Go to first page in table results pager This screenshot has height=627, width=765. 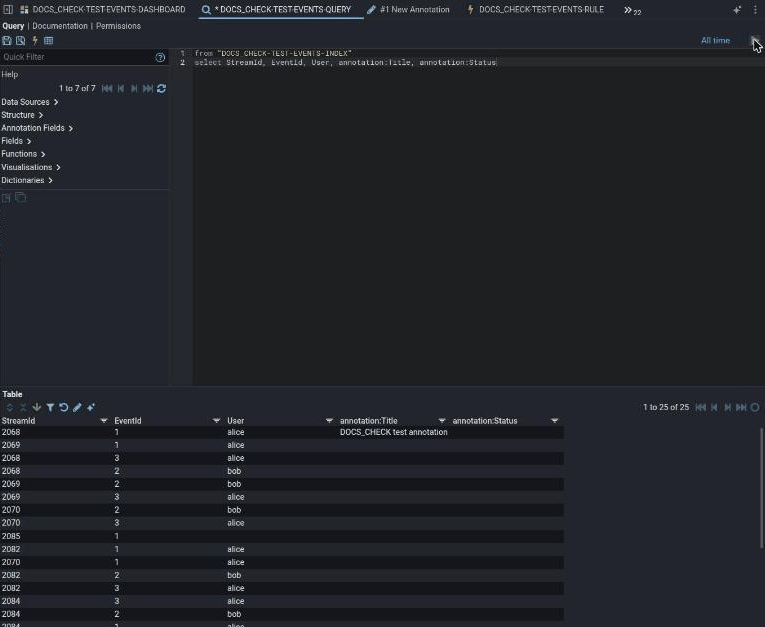pyautogui.click(x=701, y=407)
